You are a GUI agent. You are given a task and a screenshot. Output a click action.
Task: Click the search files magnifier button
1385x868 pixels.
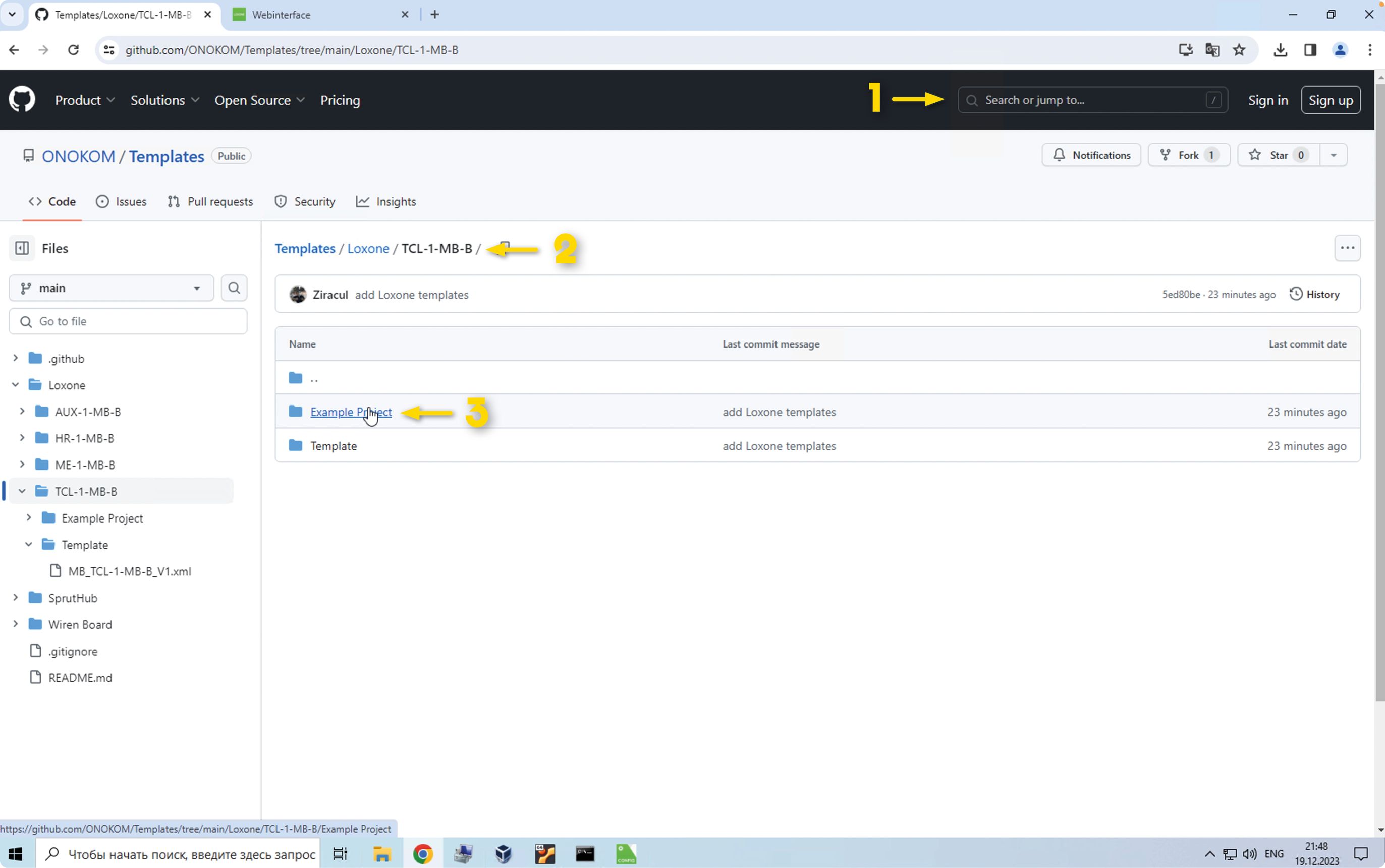(234, 287)
